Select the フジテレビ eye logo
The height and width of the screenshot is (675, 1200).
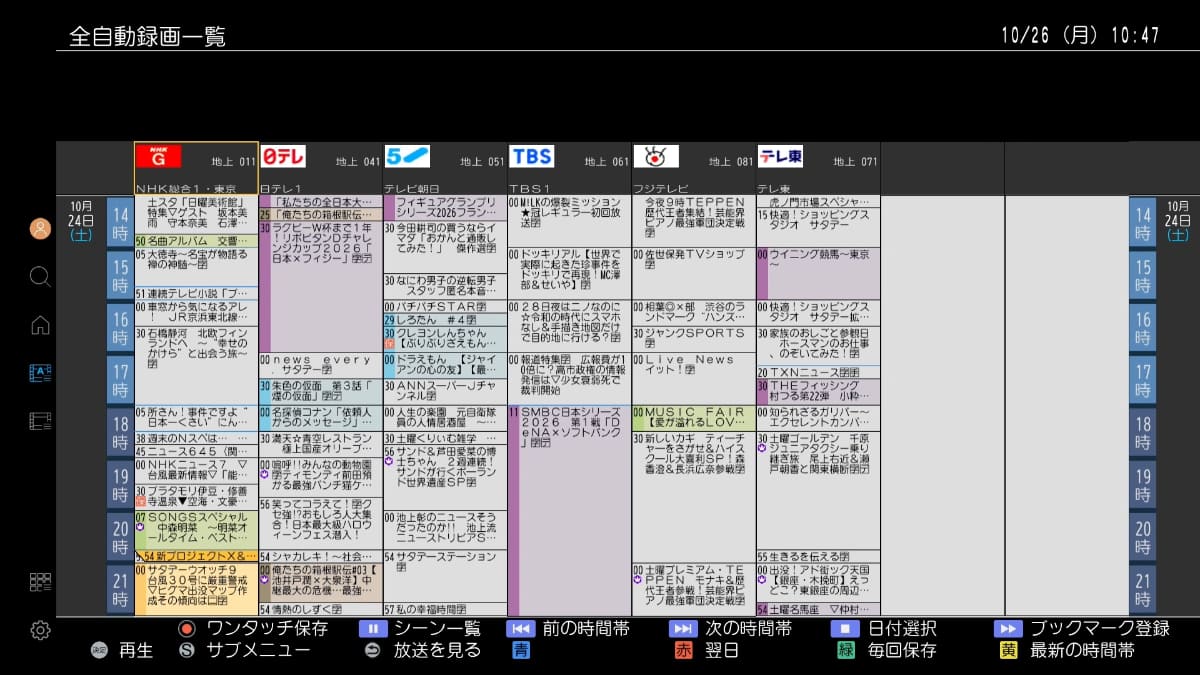click(x=656, y=156)
